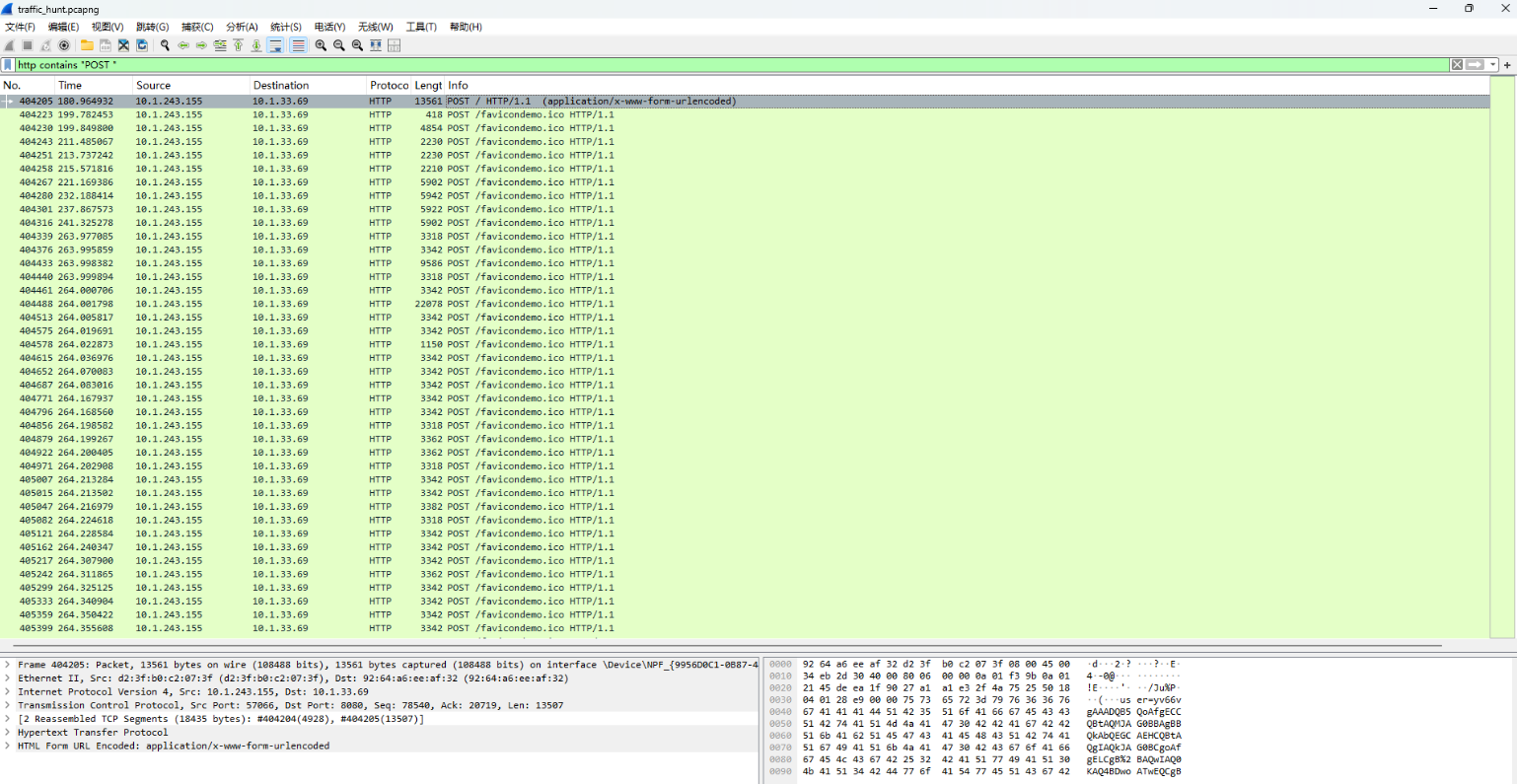Click last toolbar icon after resize columns

pos(394,45)
